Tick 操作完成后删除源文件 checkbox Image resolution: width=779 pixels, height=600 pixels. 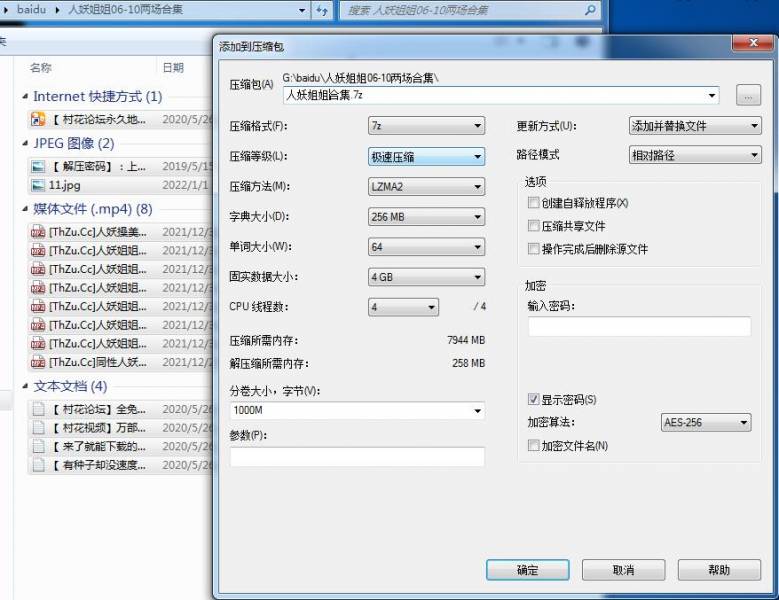pos(534,249)
